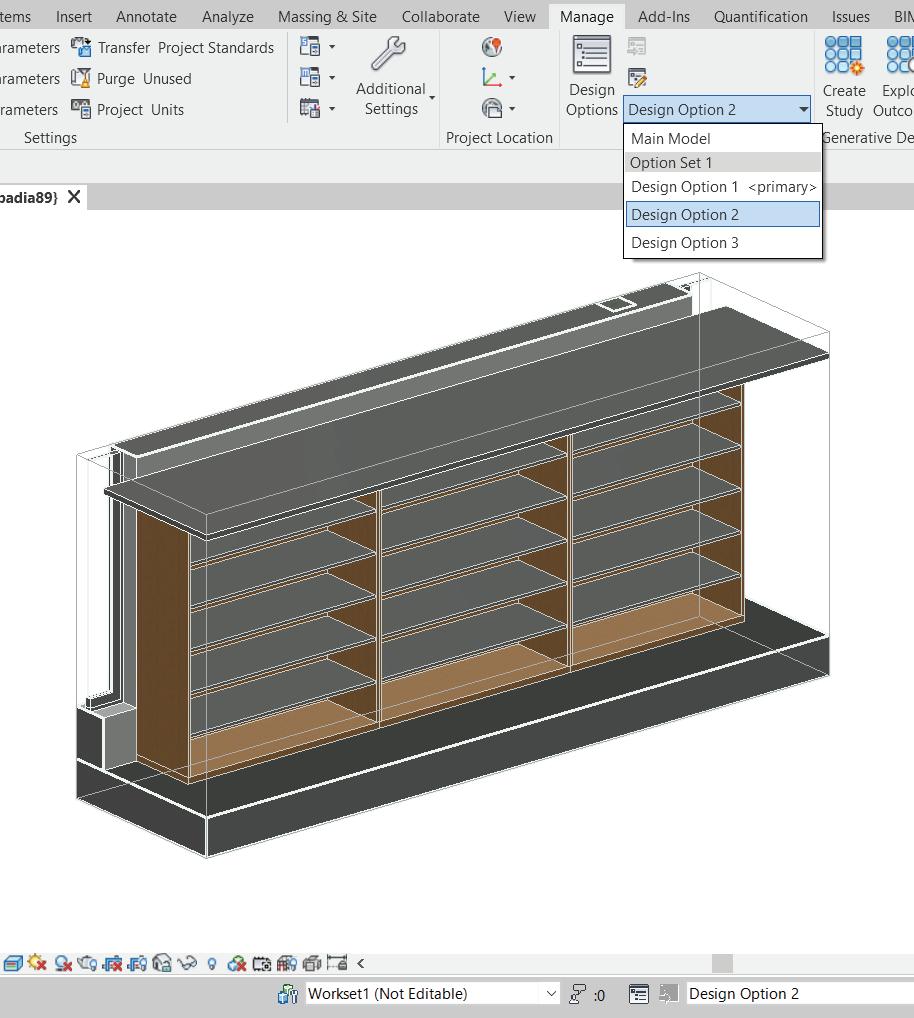The height and width of the screenshot is (1018, 914).
Task: Open the Location tool in Project Location
Action: tap(492, 47)
